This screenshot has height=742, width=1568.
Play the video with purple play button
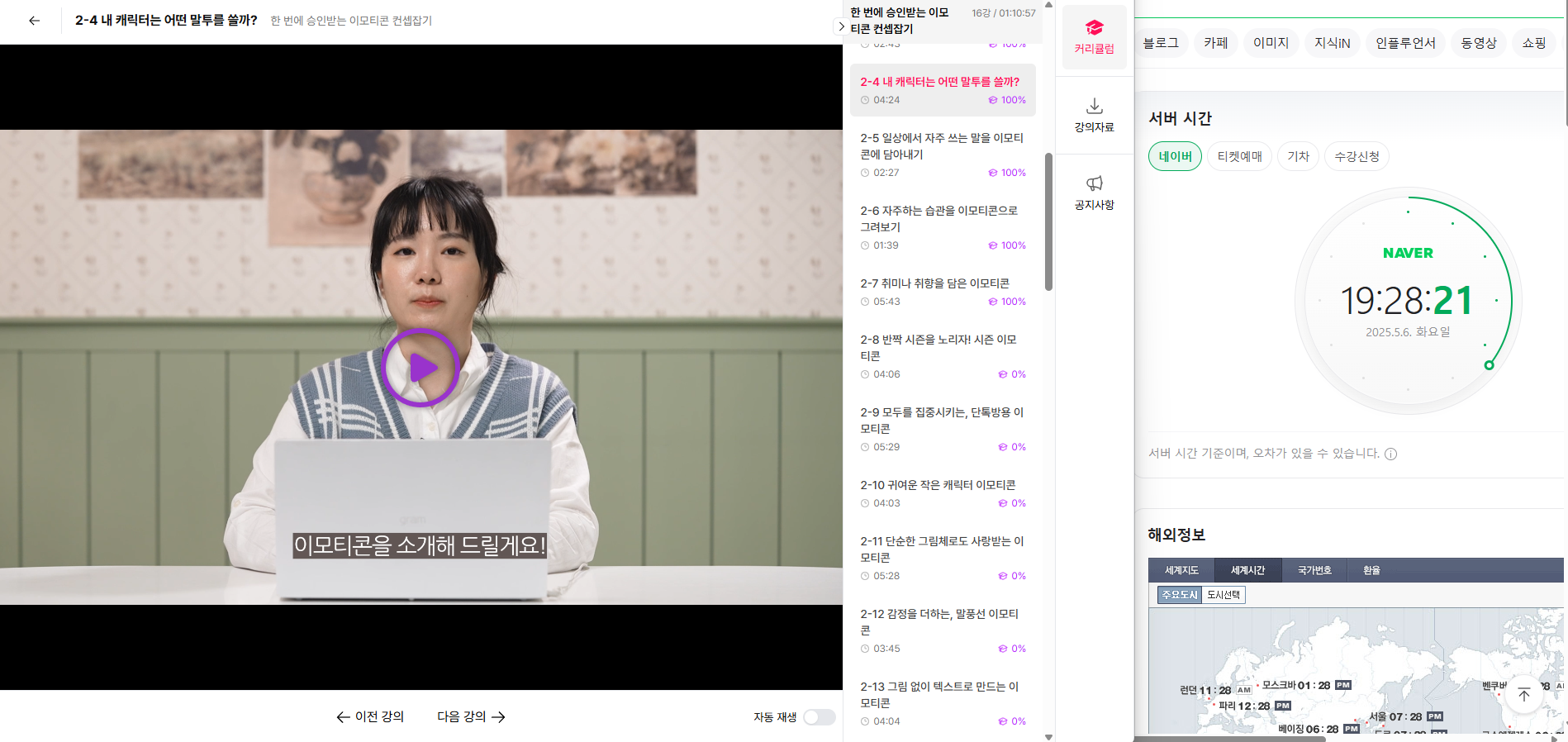point(421,368)
